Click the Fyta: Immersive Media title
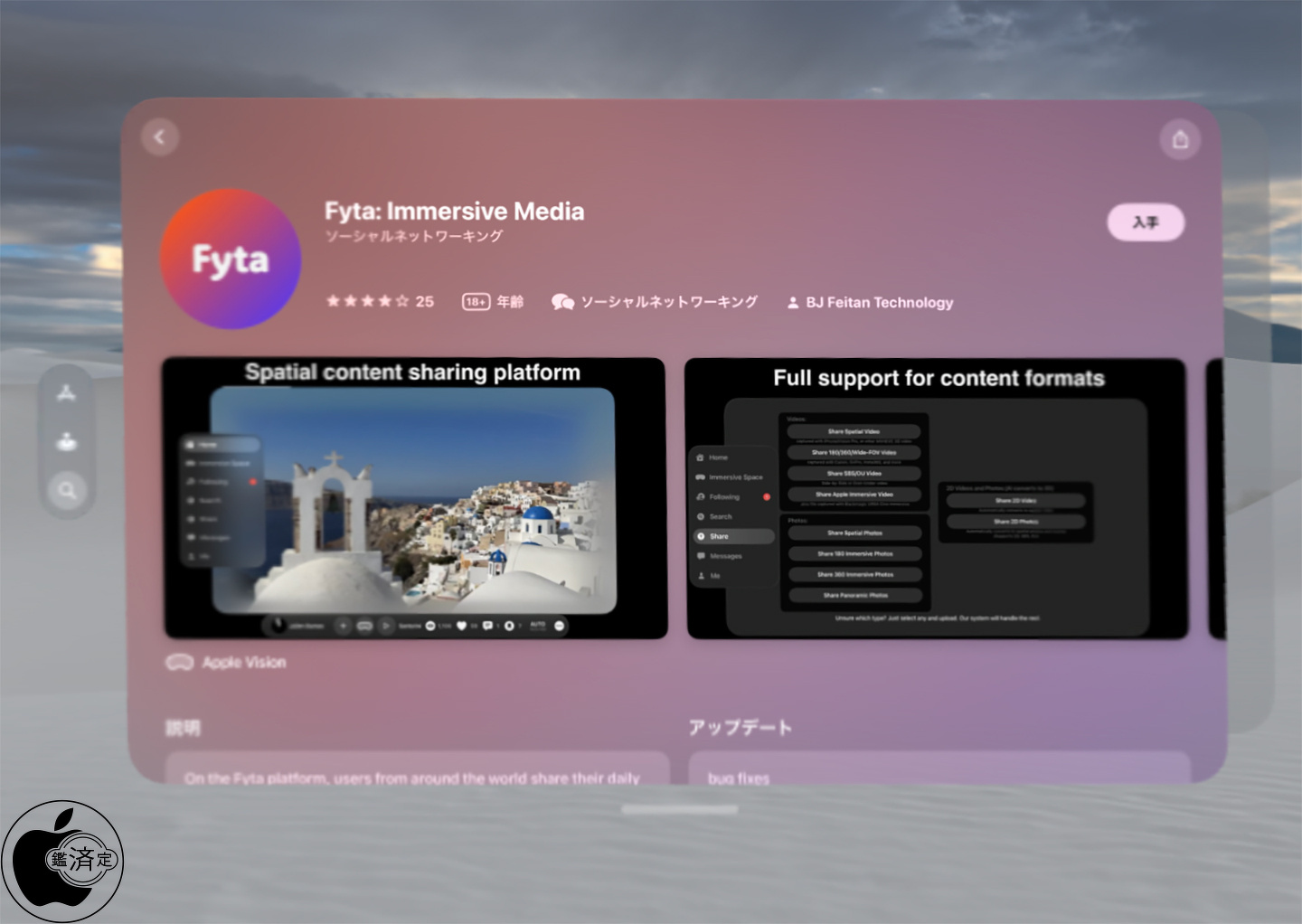Image resolution: width=1302 pixels, height=924 pixels. click(x=454, y=212)
